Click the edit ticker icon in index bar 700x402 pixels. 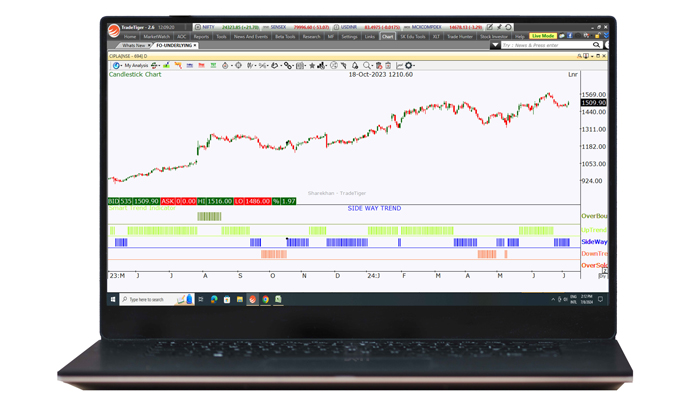[x=490, y=27]
